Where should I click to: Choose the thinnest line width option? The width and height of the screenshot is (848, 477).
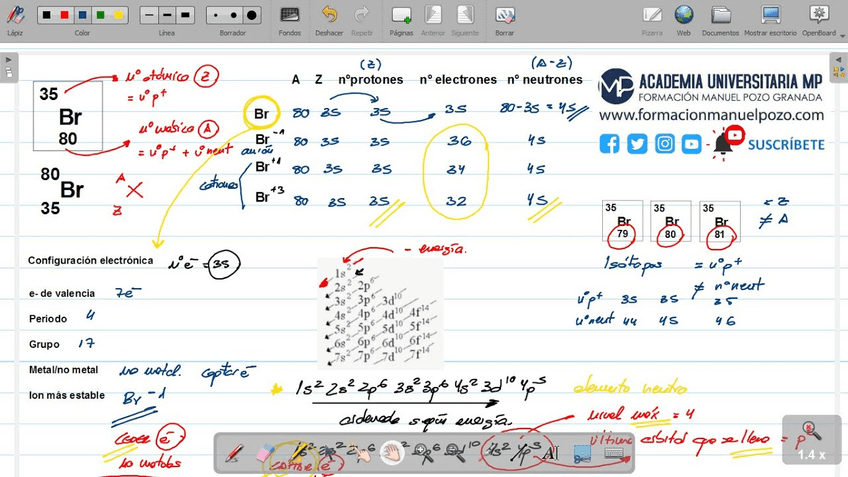pyautogui.click(x=149, y=16)
